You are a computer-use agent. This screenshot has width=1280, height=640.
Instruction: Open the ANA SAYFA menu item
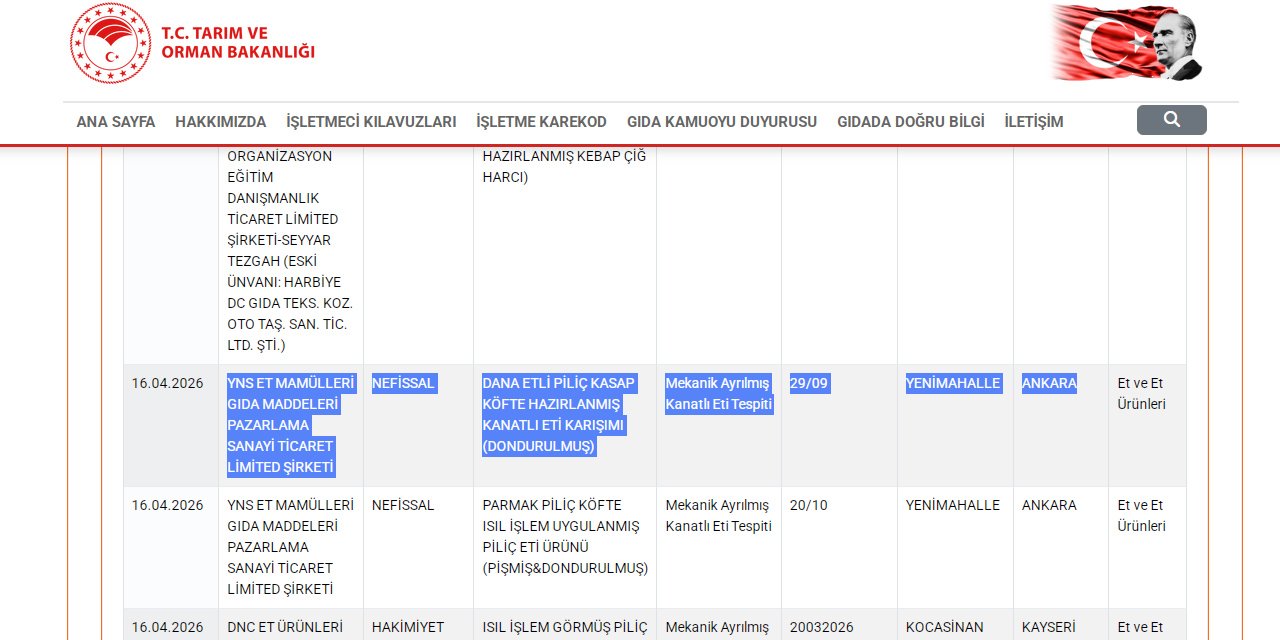tap(116, 122)
